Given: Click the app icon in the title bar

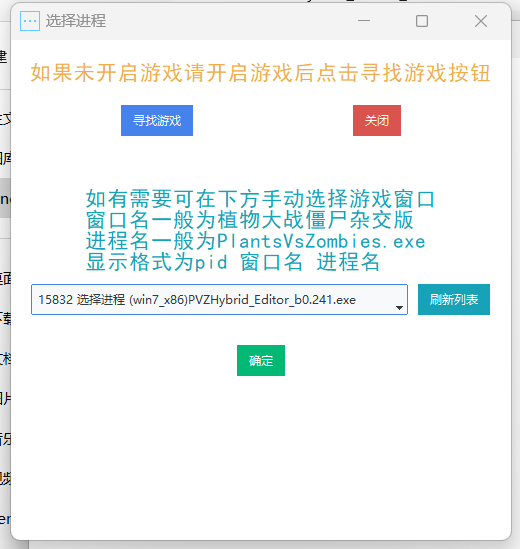Looking at the screenshot, I should tap(30, 21).
